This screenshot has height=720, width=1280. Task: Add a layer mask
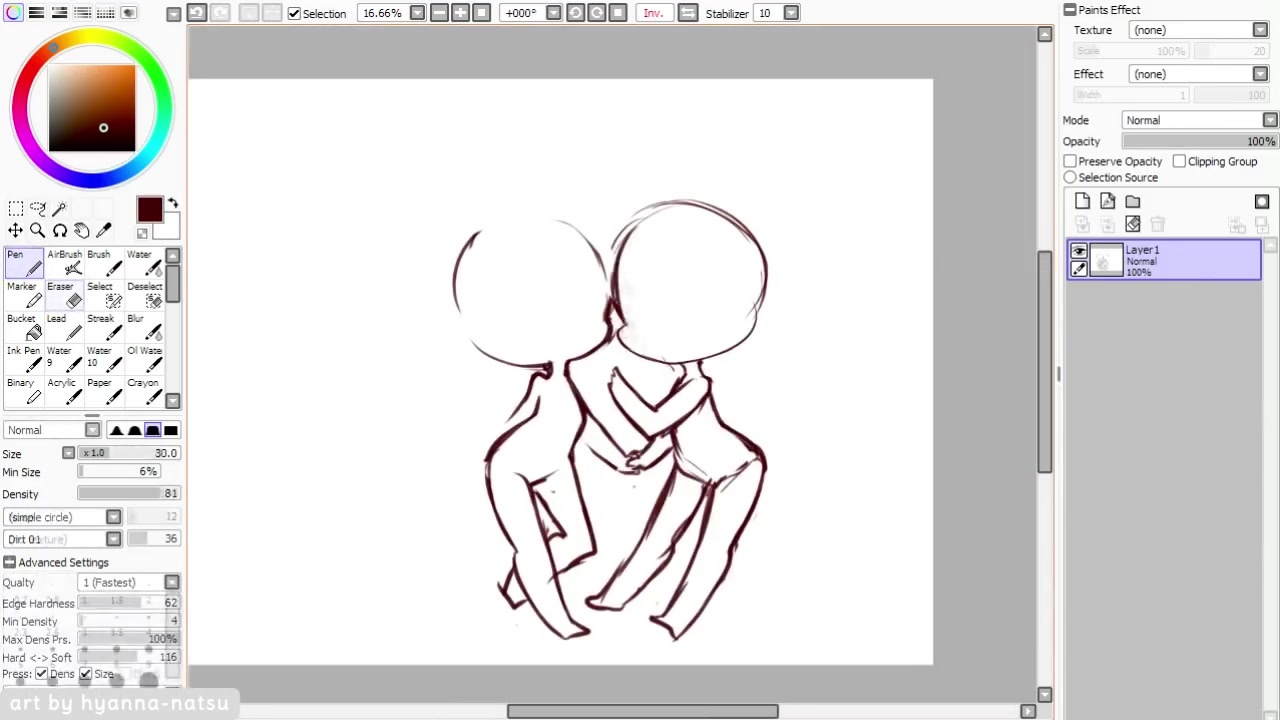pos(1262,201)
